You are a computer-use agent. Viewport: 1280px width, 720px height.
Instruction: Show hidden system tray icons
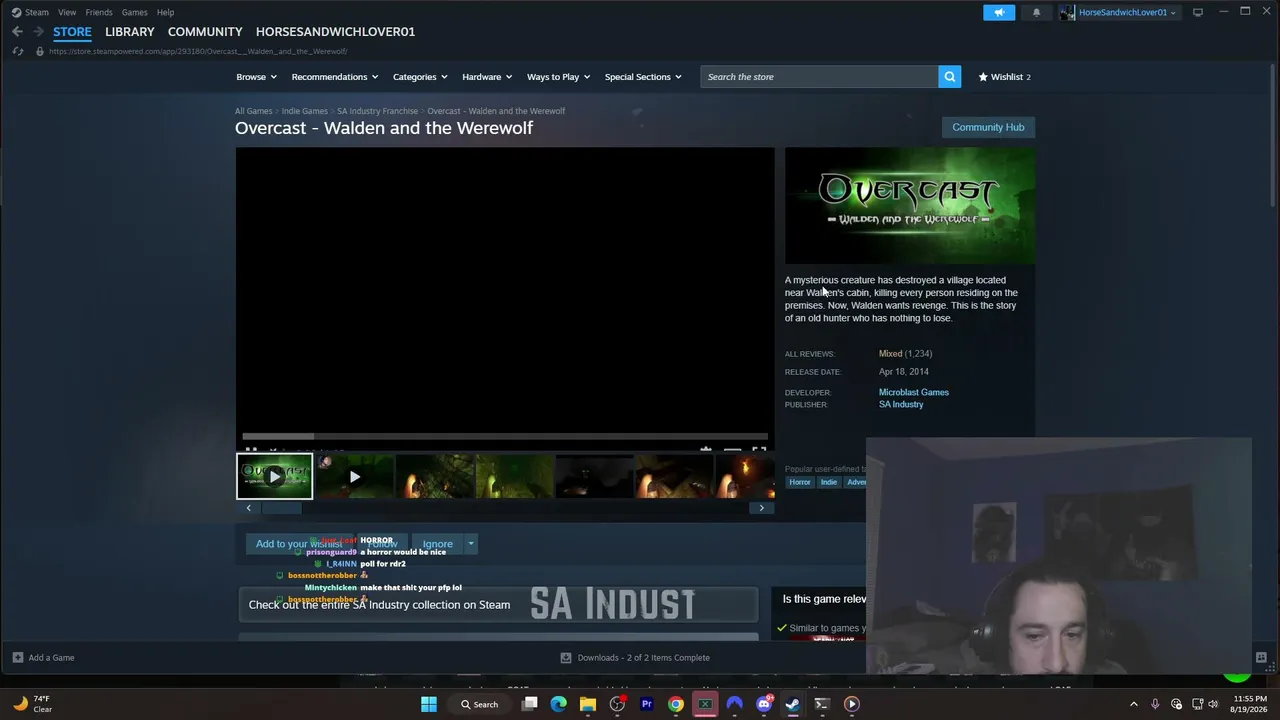[x=1133, y=704]
